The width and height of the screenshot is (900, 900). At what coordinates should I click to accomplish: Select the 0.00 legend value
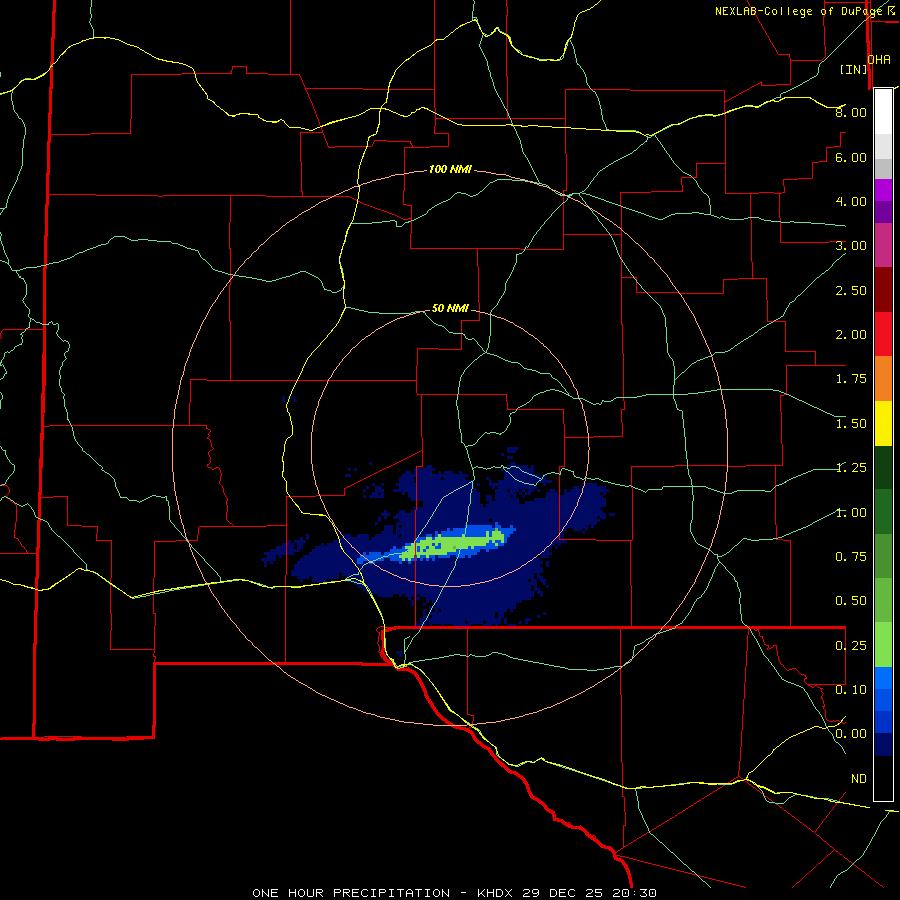851,734
